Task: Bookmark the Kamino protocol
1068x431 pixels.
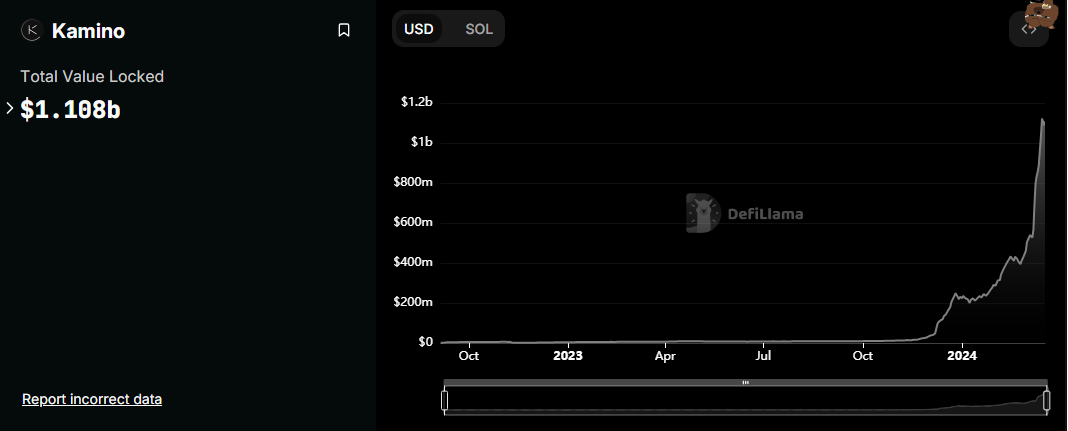Action: click(344, 30)
